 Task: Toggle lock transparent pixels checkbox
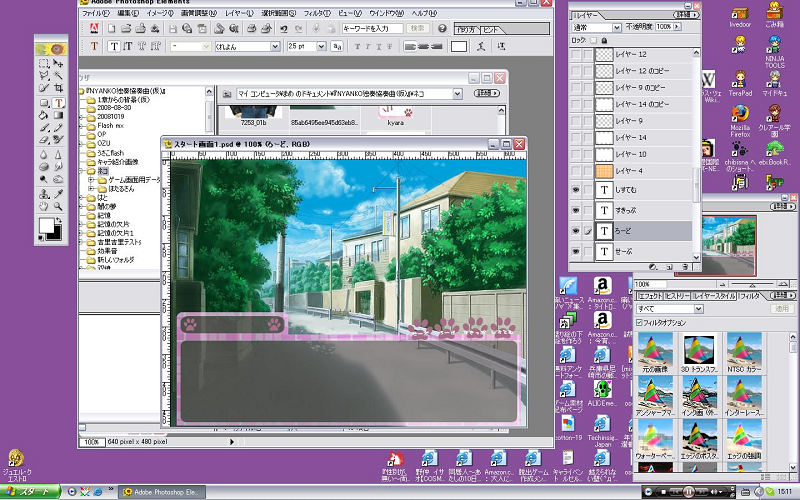593,40
